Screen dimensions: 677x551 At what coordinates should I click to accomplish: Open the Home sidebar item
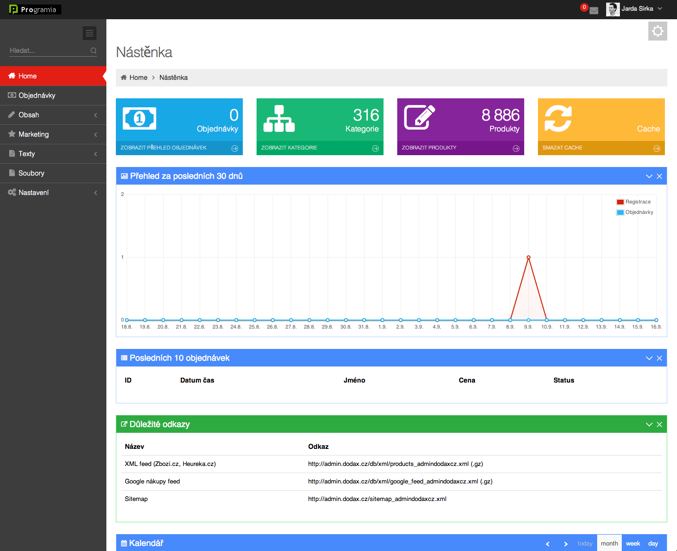tap(53, 76)
